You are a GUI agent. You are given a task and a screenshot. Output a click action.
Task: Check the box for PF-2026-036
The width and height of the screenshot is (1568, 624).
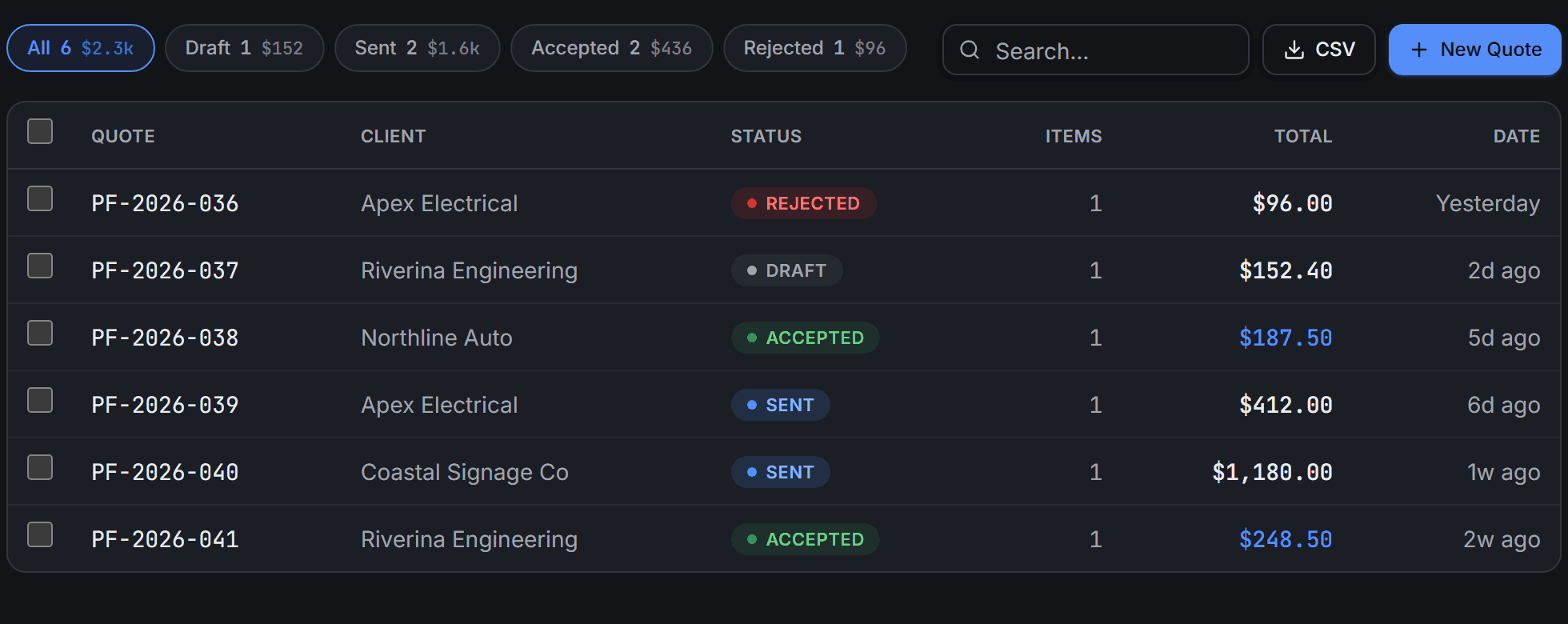pos(40,198)
